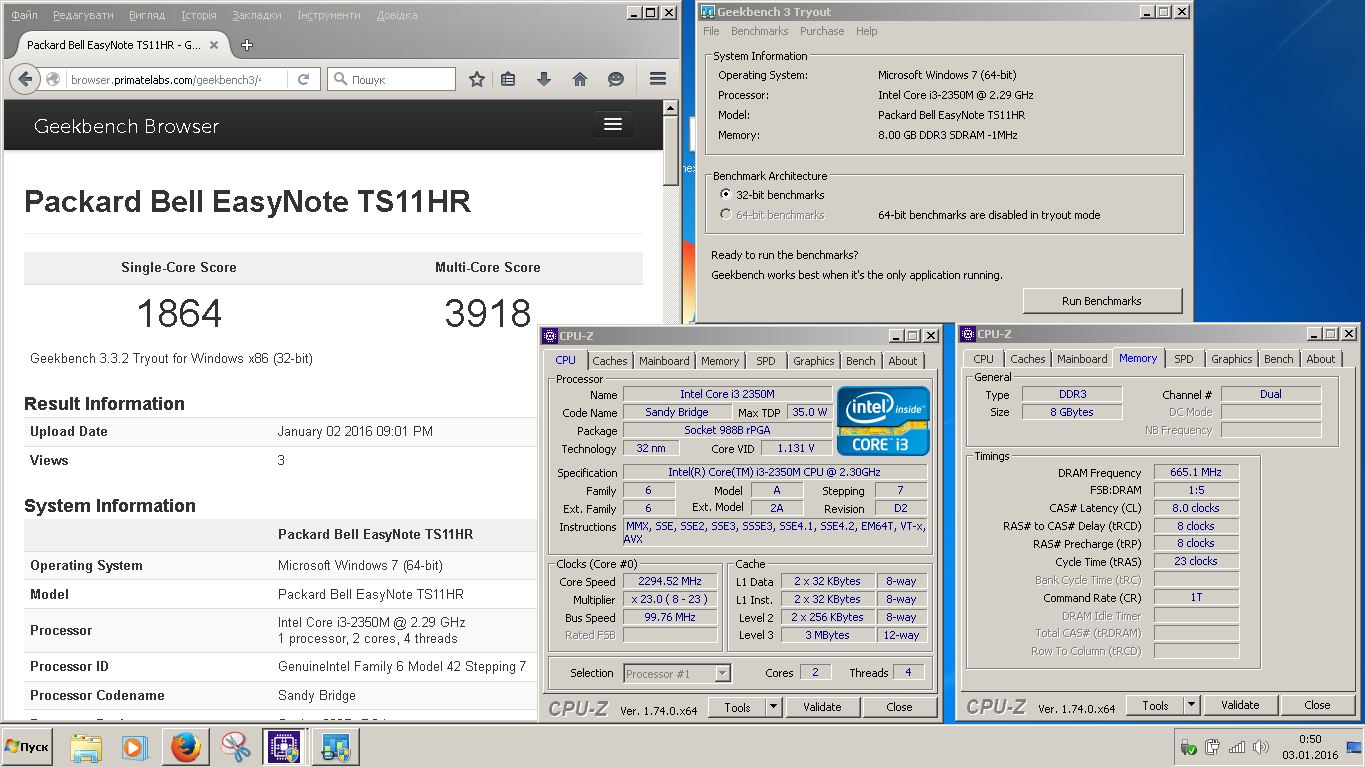The image size is (1365, 767).
Task: Switch to Firefox on the taskbar
Action: pos(185,747)
